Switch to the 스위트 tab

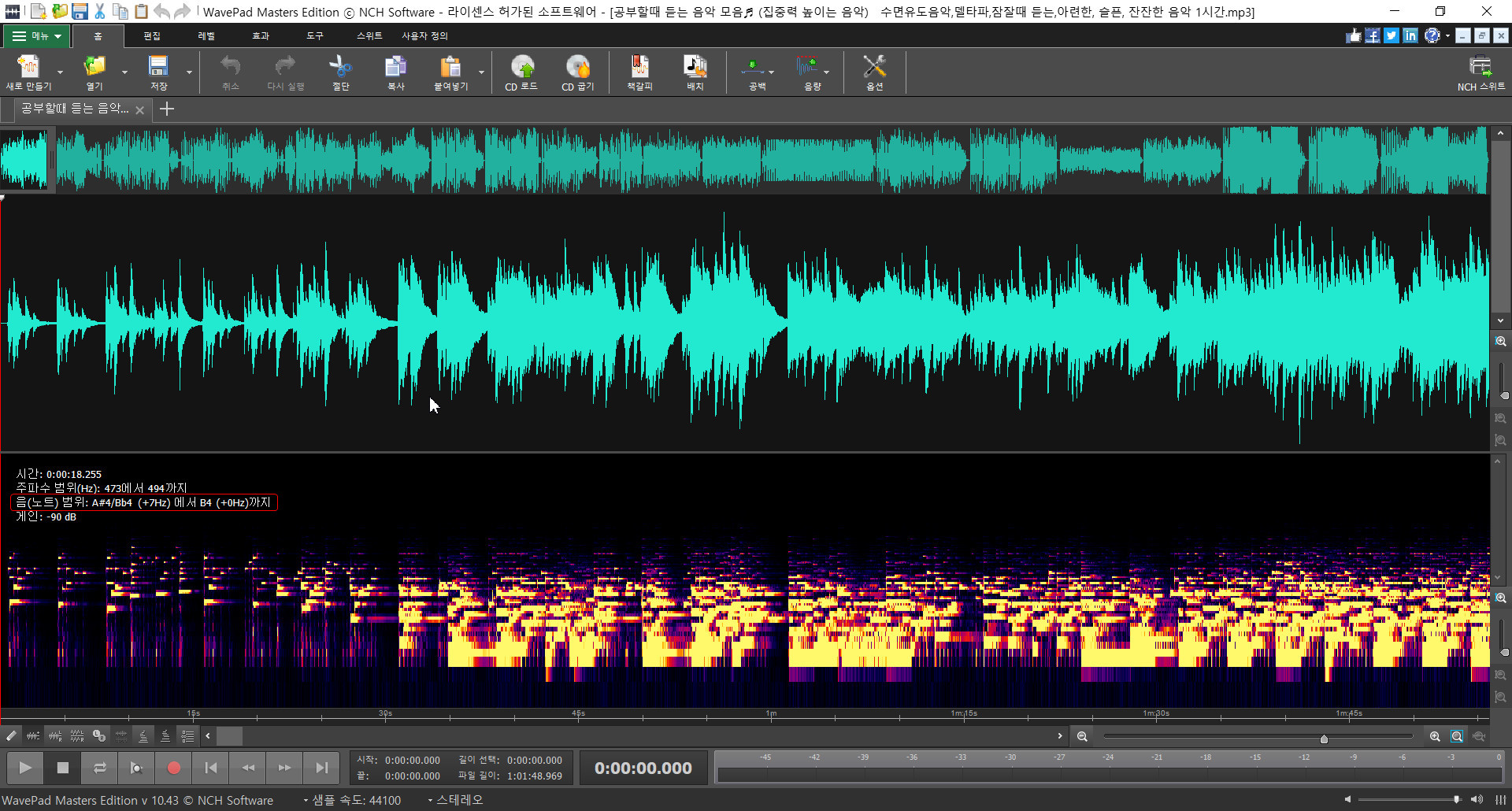369,36
